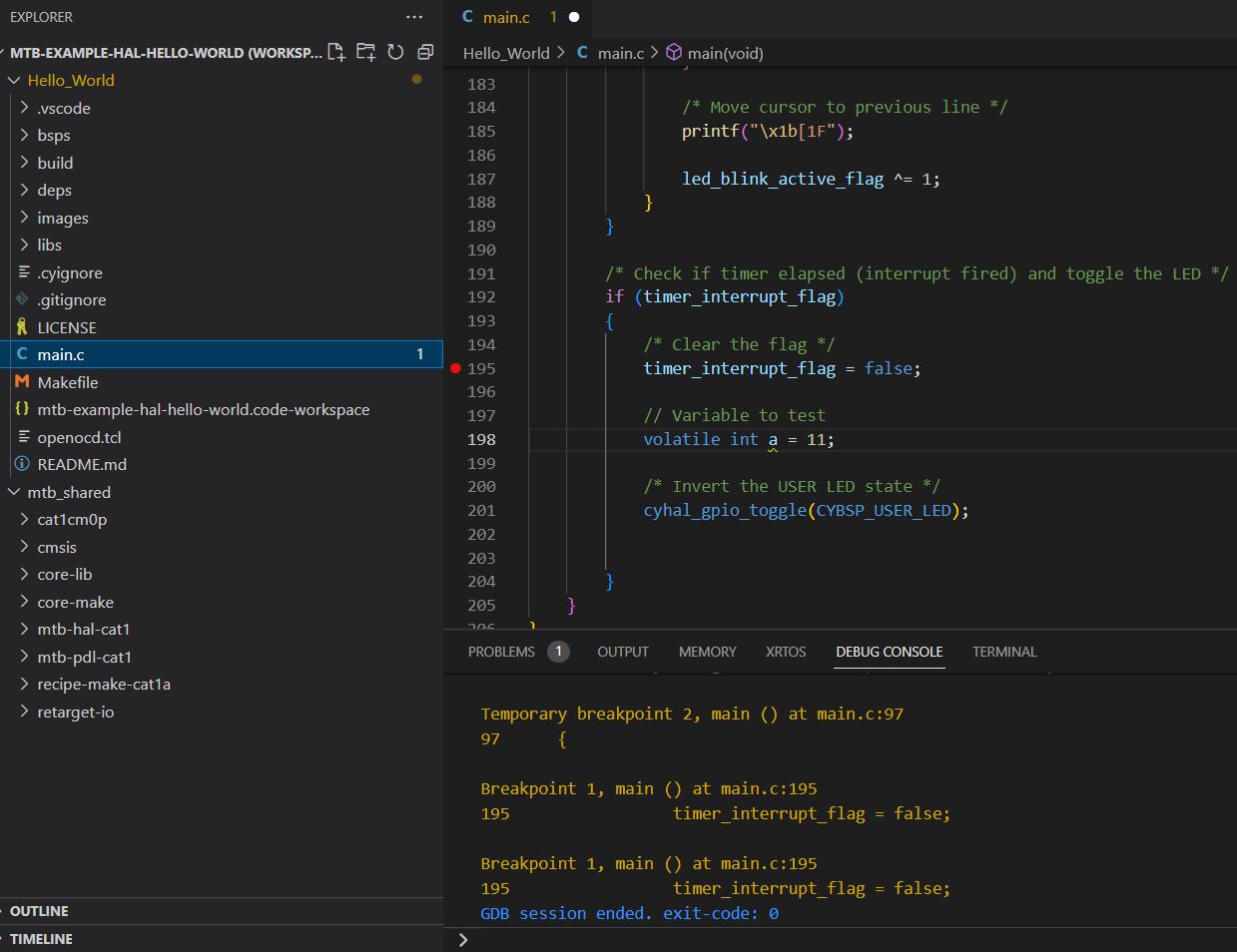Expand the cat1cm0p folder
1237x952 pixels.
point(25,519)
